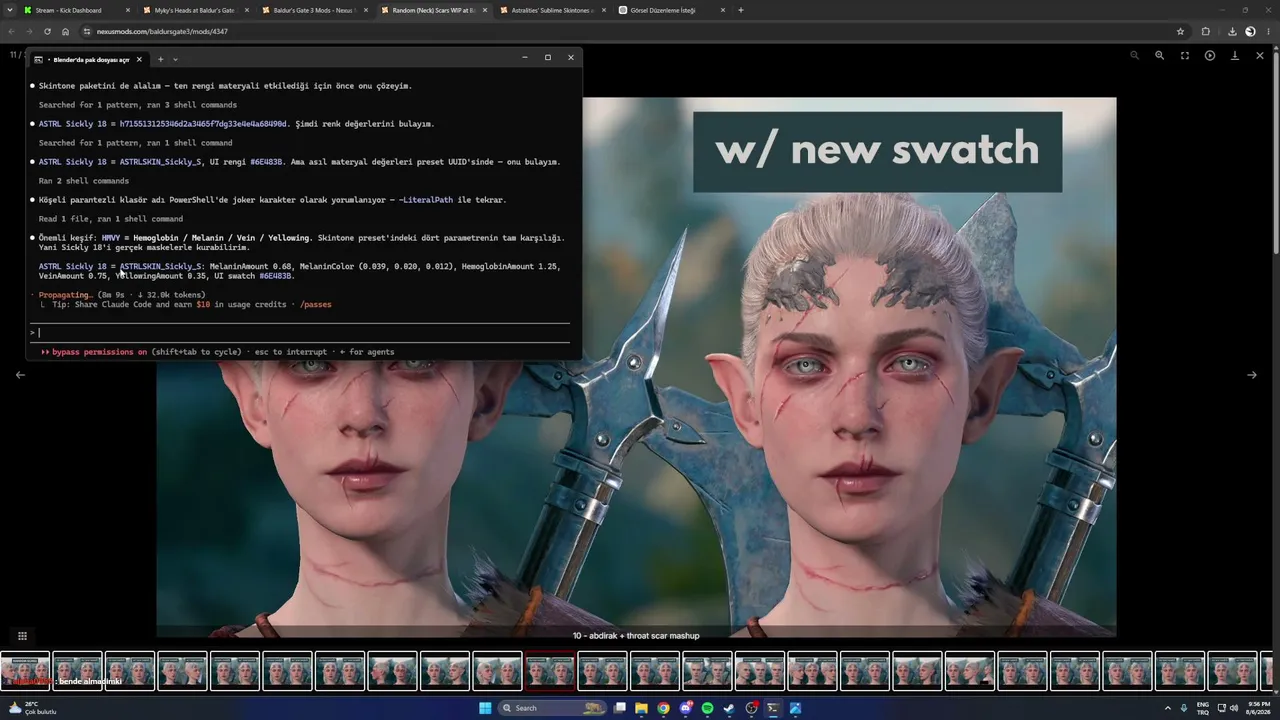The height and width of the screenshot is (720, 1280).
Task: Click the '/passes' command text in terminal
Action: pos(315,304)
